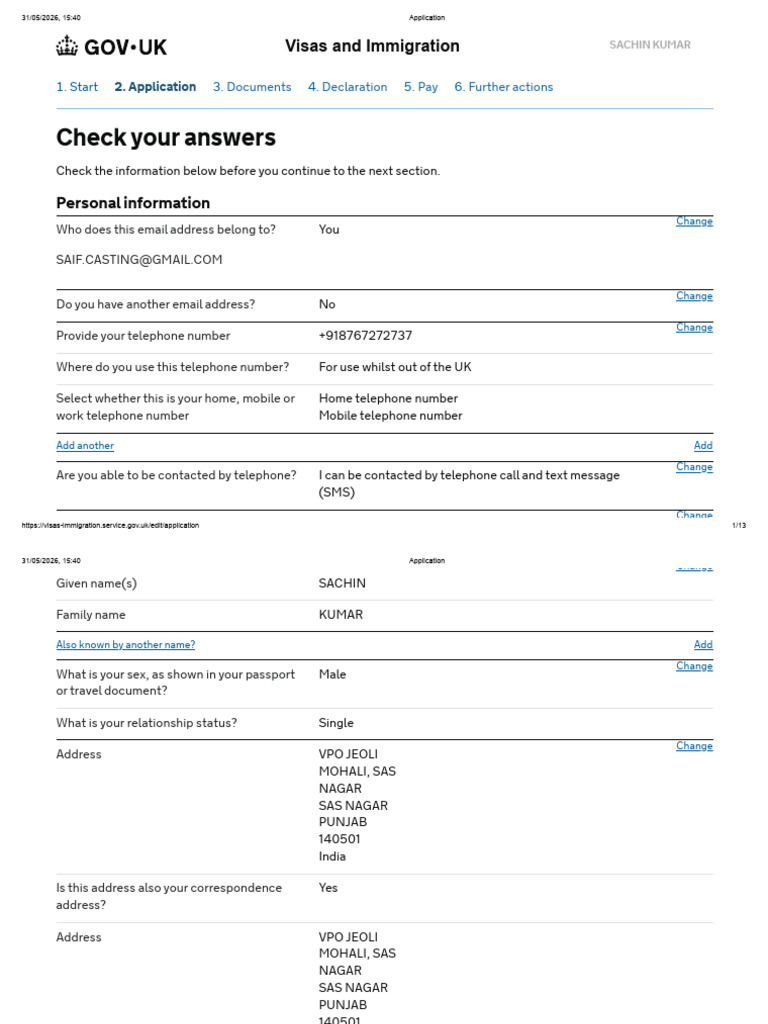The image size is (768, 1024).
Task: Open Also known by another name link
Action: (125, 645)
